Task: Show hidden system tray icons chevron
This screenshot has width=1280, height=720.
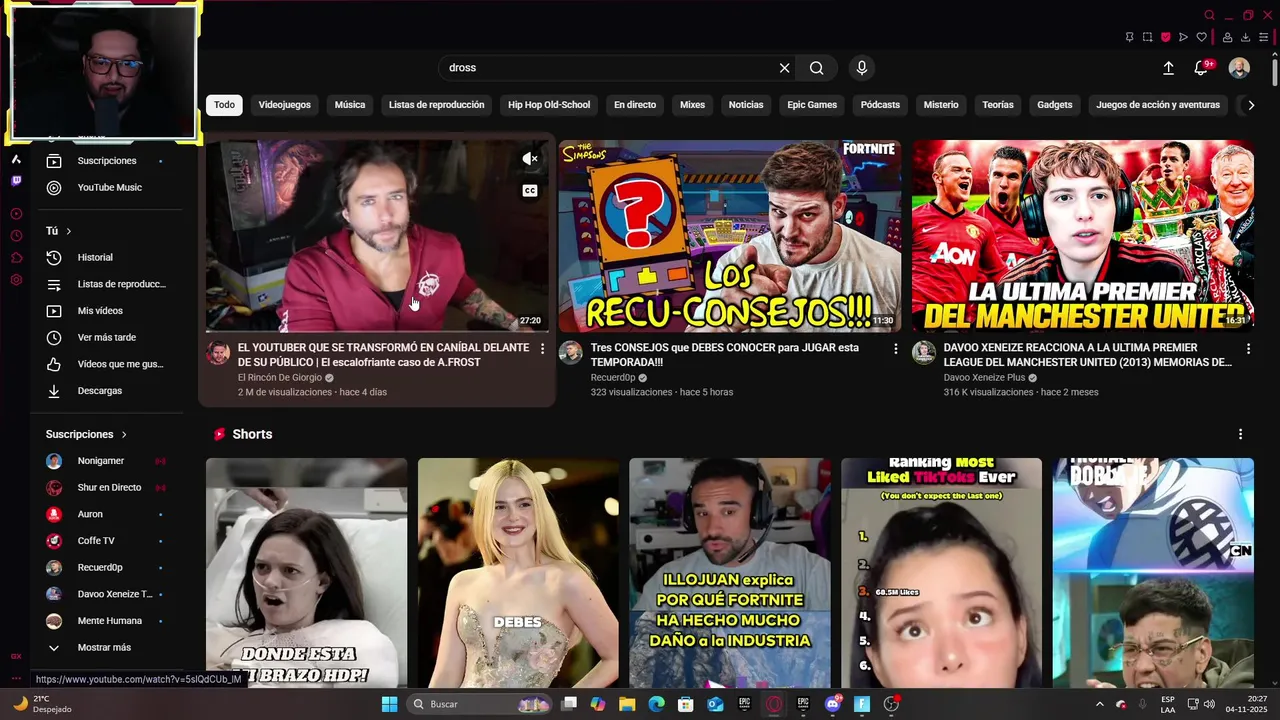Action: [x=1100, y=704]
